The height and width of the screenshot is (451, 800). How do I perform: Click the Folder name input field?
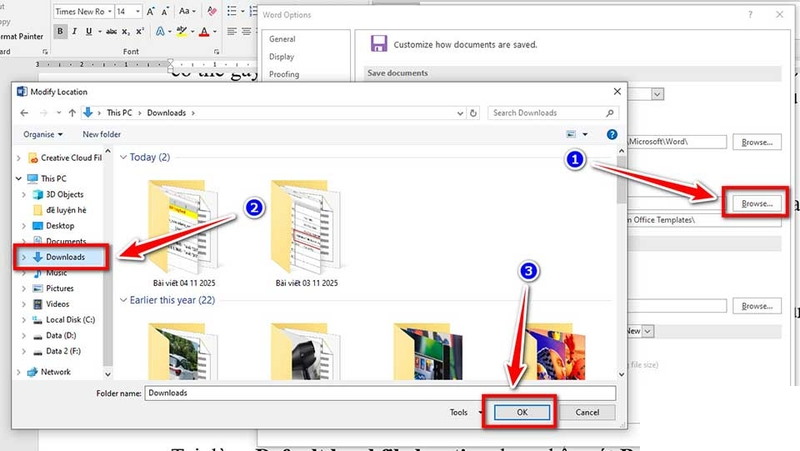[380, 393]
